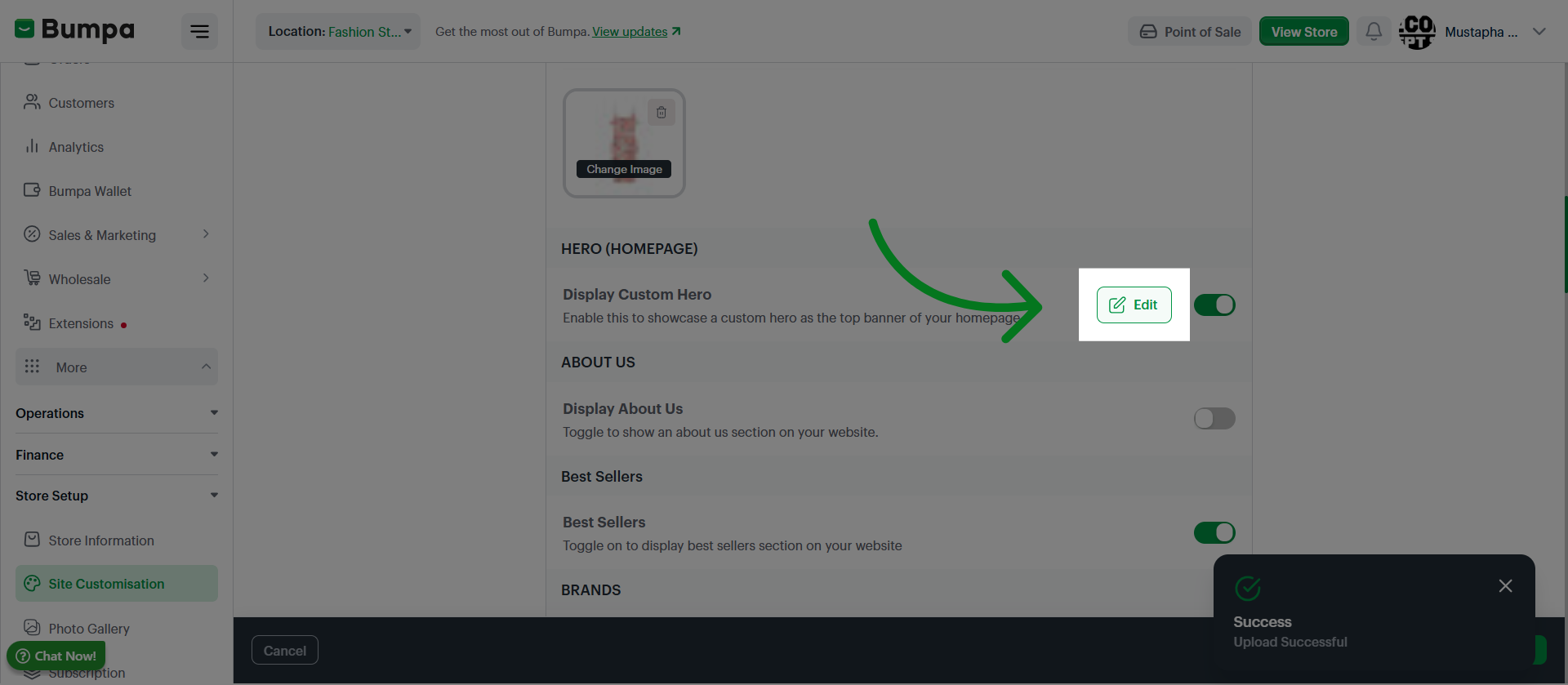
Task: Click the Bumpa logo
Action: pos(74,30)
